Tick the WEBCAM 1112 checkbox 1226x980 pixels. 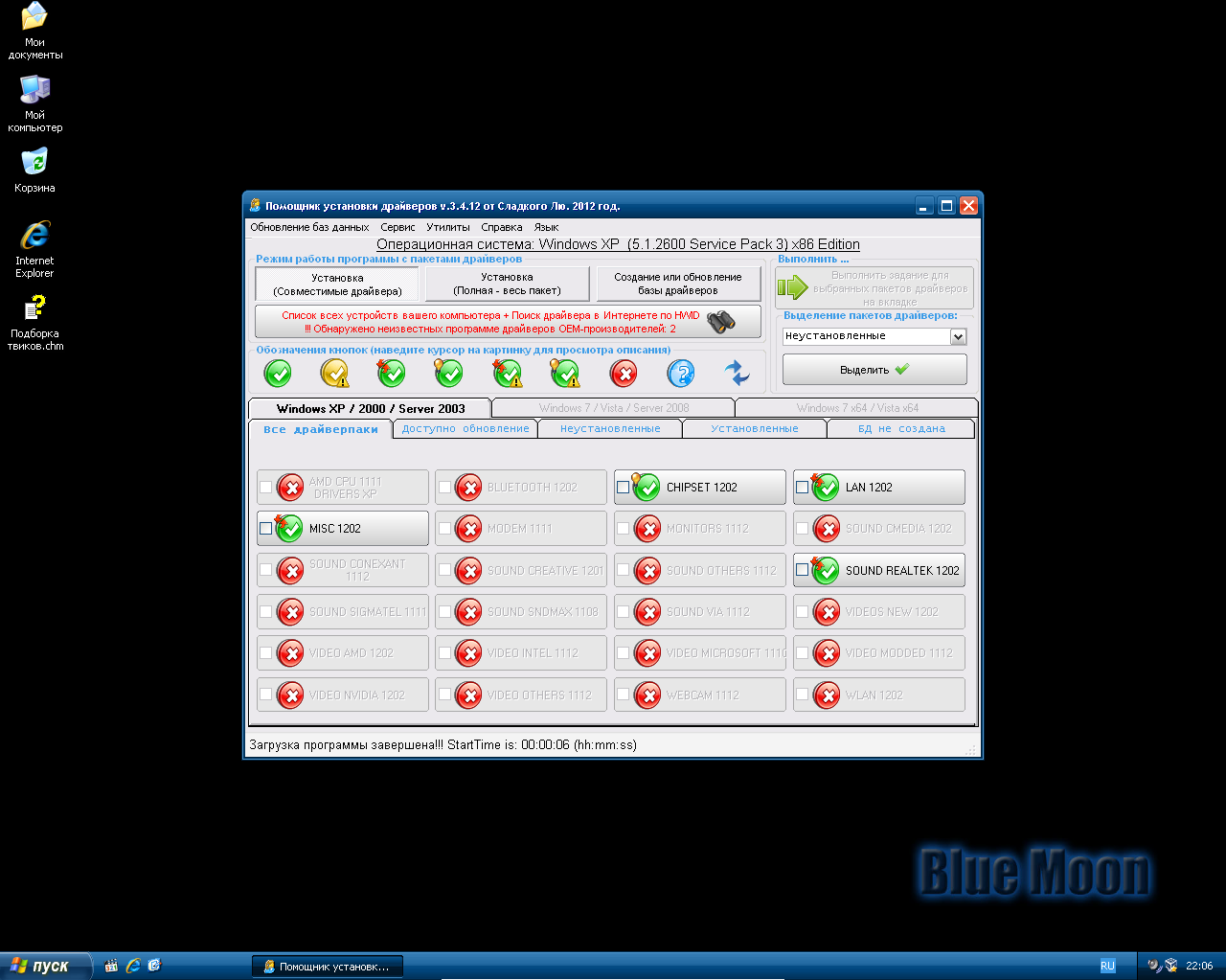624,695
